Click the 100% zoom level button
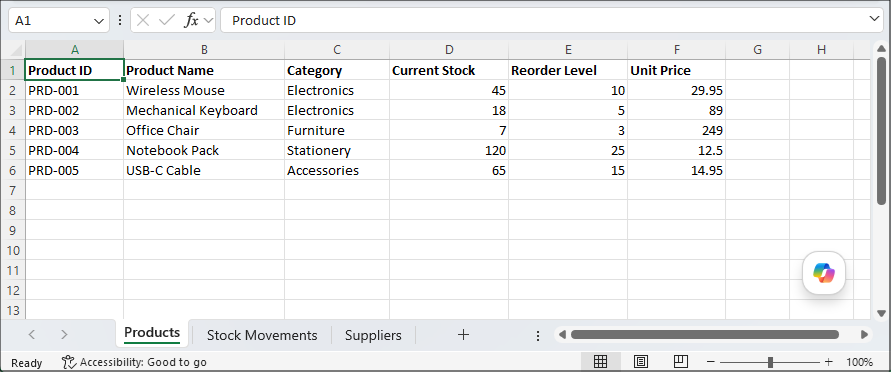 [860, 362]
